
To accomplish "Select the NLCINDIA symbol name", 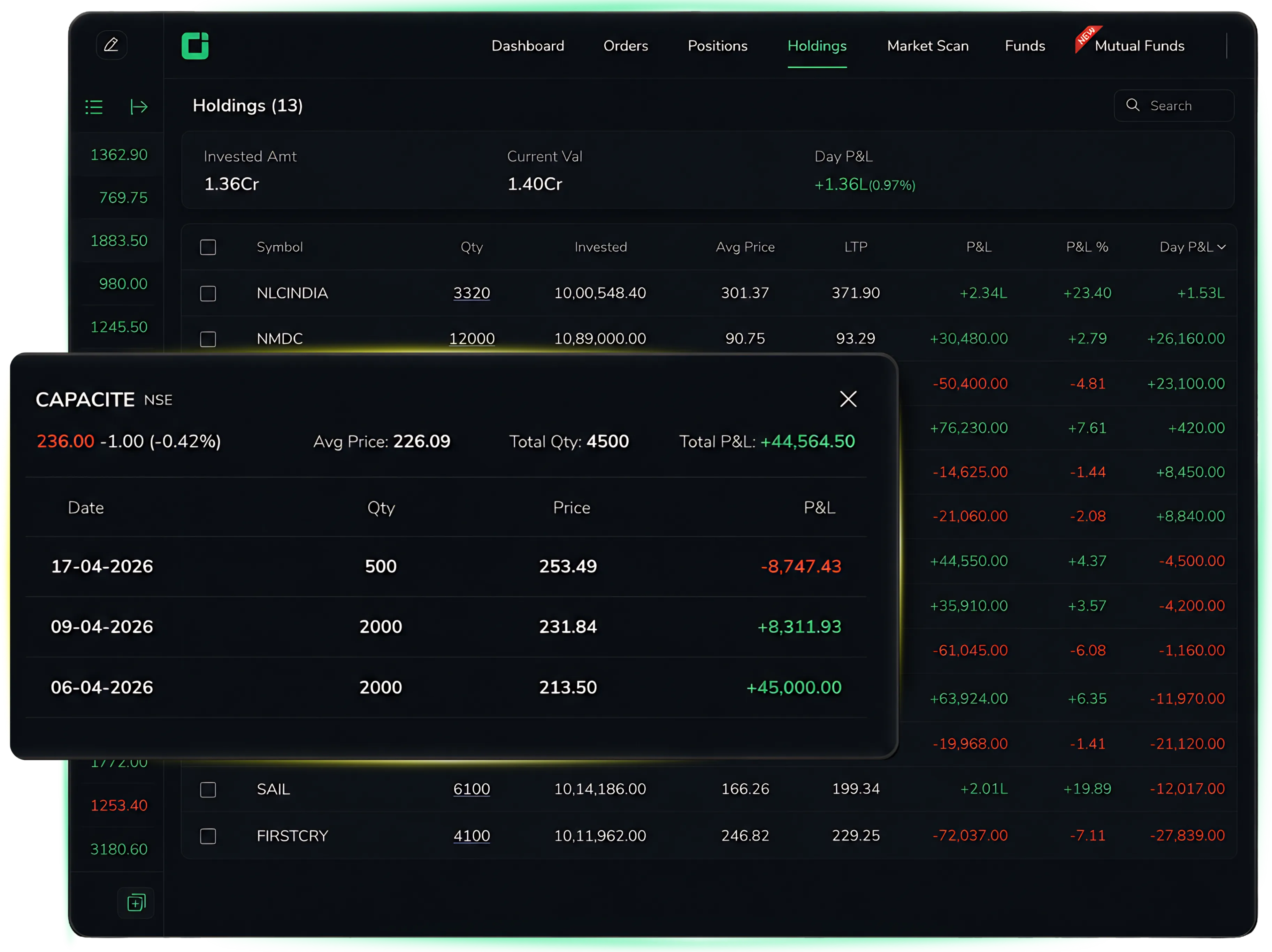I will coord(292,293).
